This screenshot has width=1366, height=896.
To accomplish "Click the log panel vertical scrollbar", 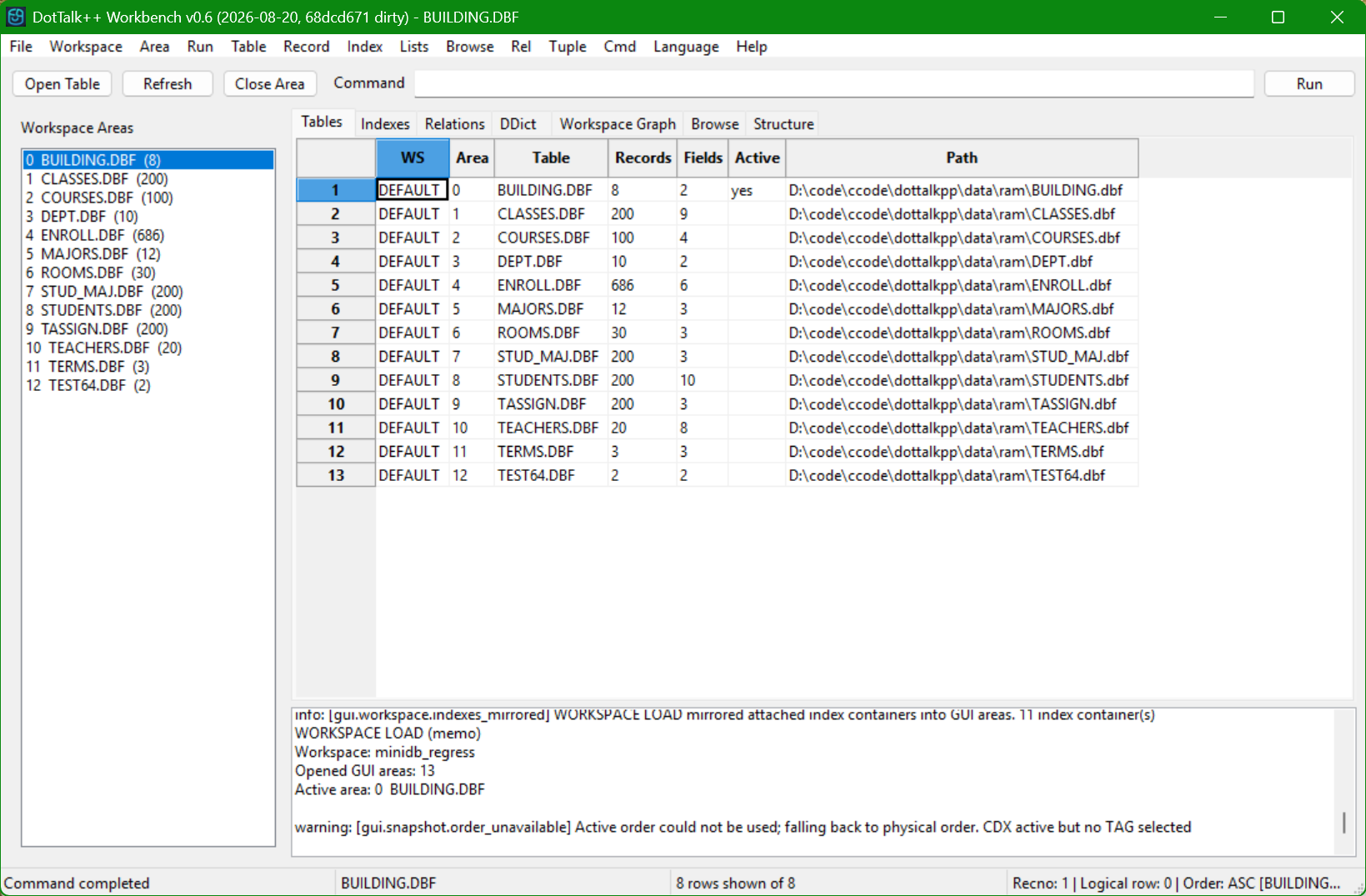I will pyautogui.click(x=1343, y=781).
